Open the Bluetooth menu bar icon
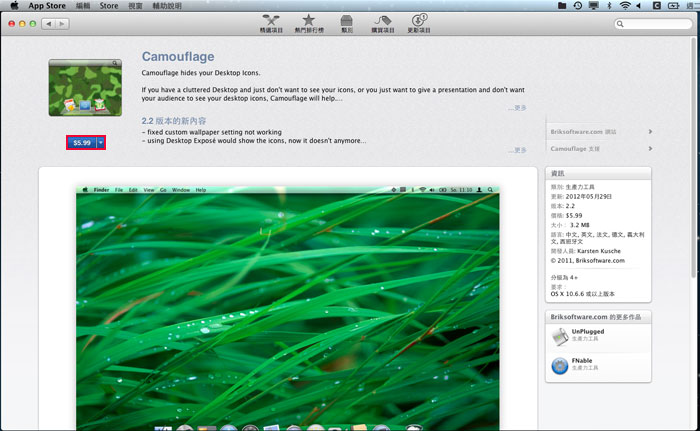The image size is (700, 431). (x=609, y=5)
